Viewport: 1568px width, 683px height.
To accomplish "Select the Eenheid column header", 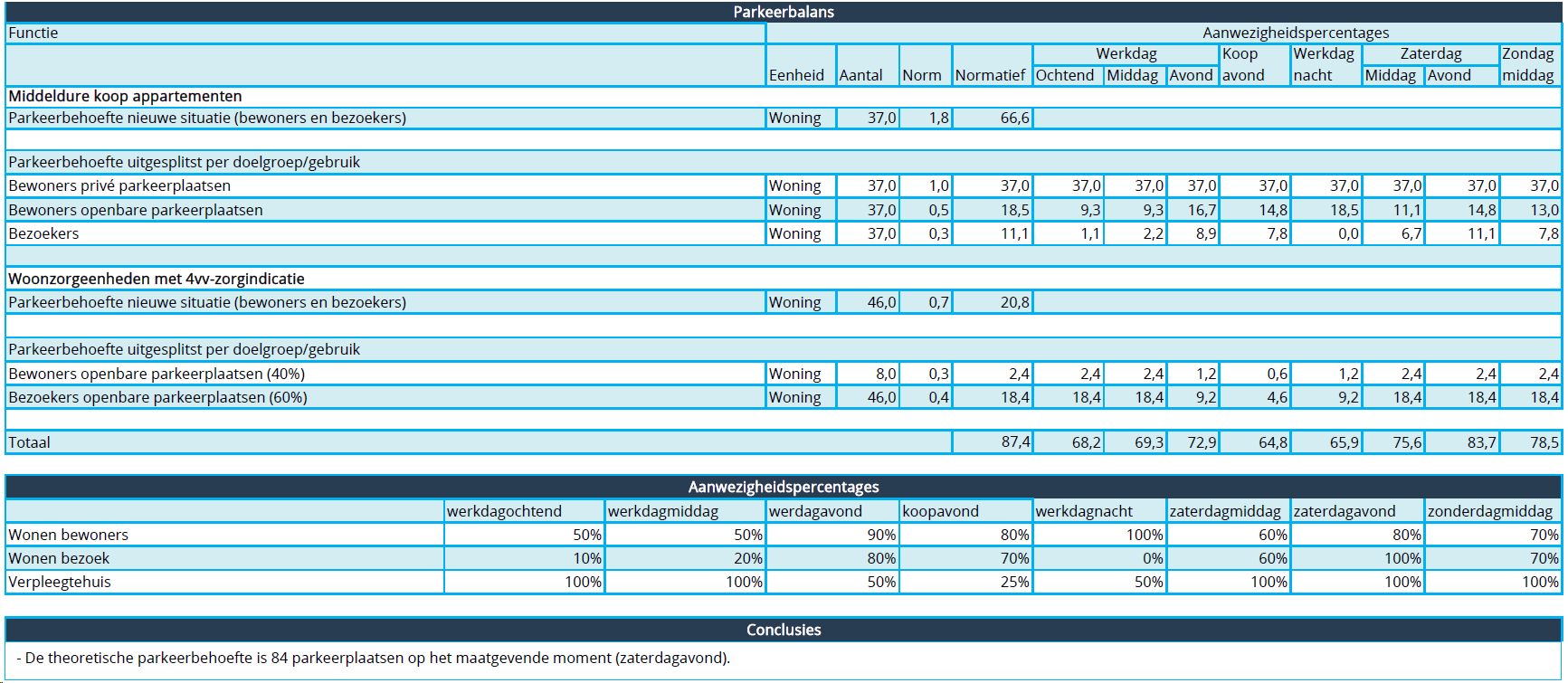I will pyautogui.click(x=796, y=75).
